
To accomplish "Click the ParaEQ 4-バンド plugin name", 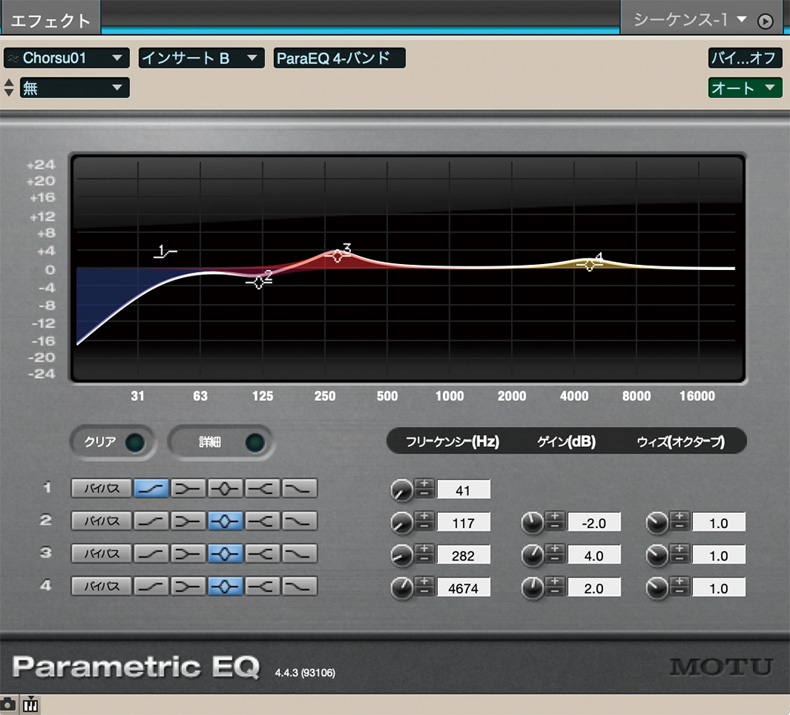I will click(x=339, y=58).
